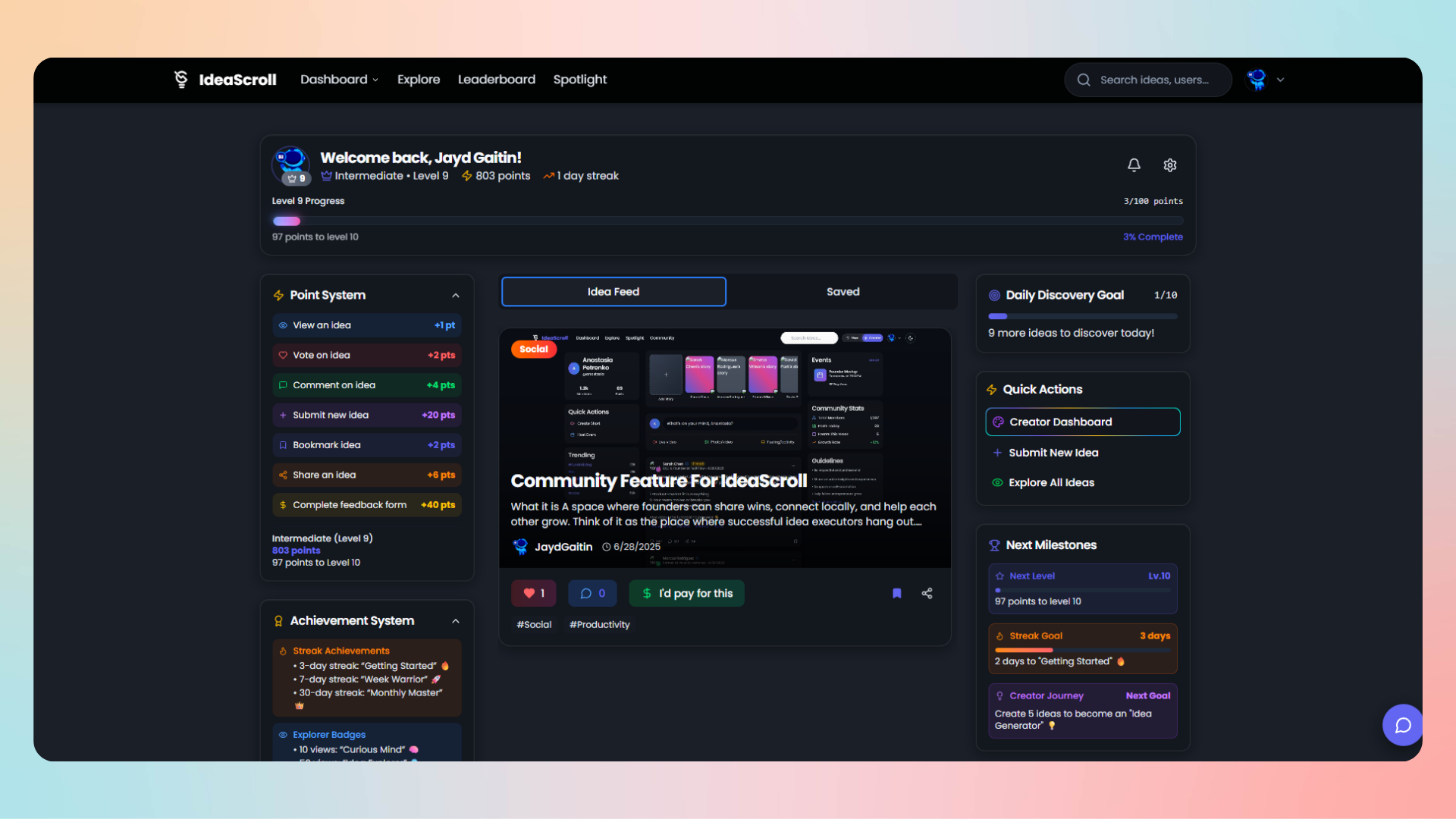The width and height of the screenshot is (1456, 819).
Task: Click the Next Level milestone card
Action: [1083, 588]
